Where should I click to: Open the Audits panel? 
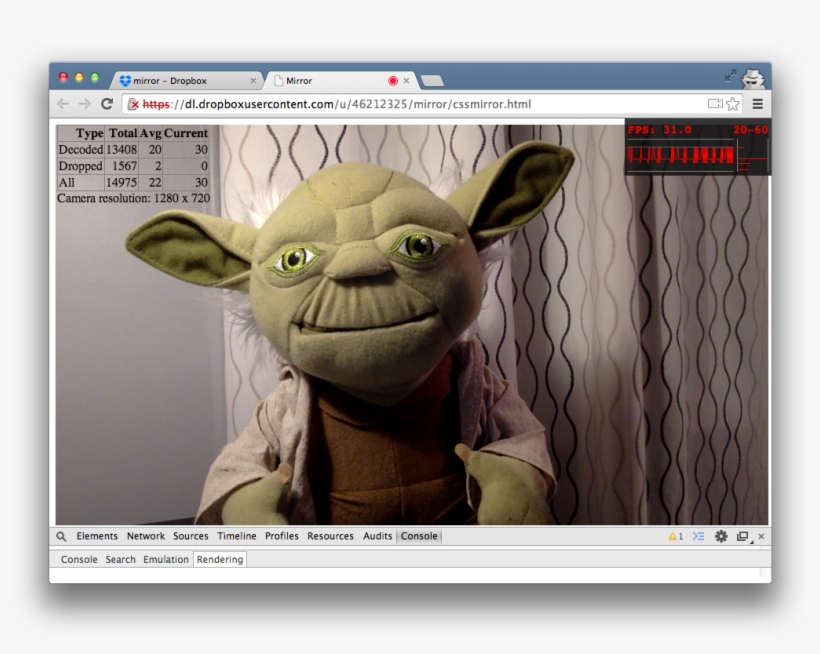point(377,536)
